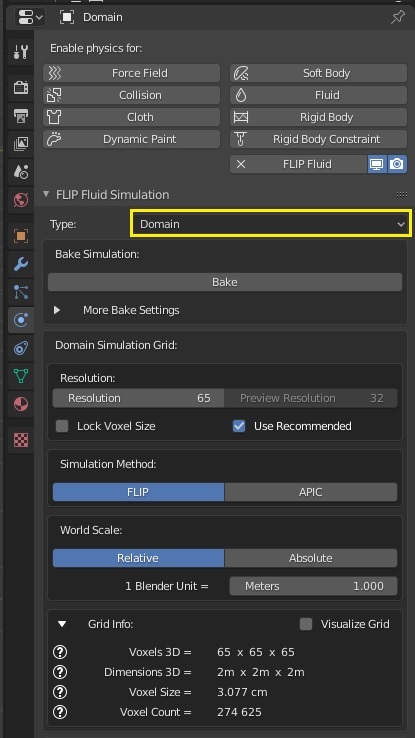
Task: Click the pin icon beside Domain
Action: click(398, 17)
